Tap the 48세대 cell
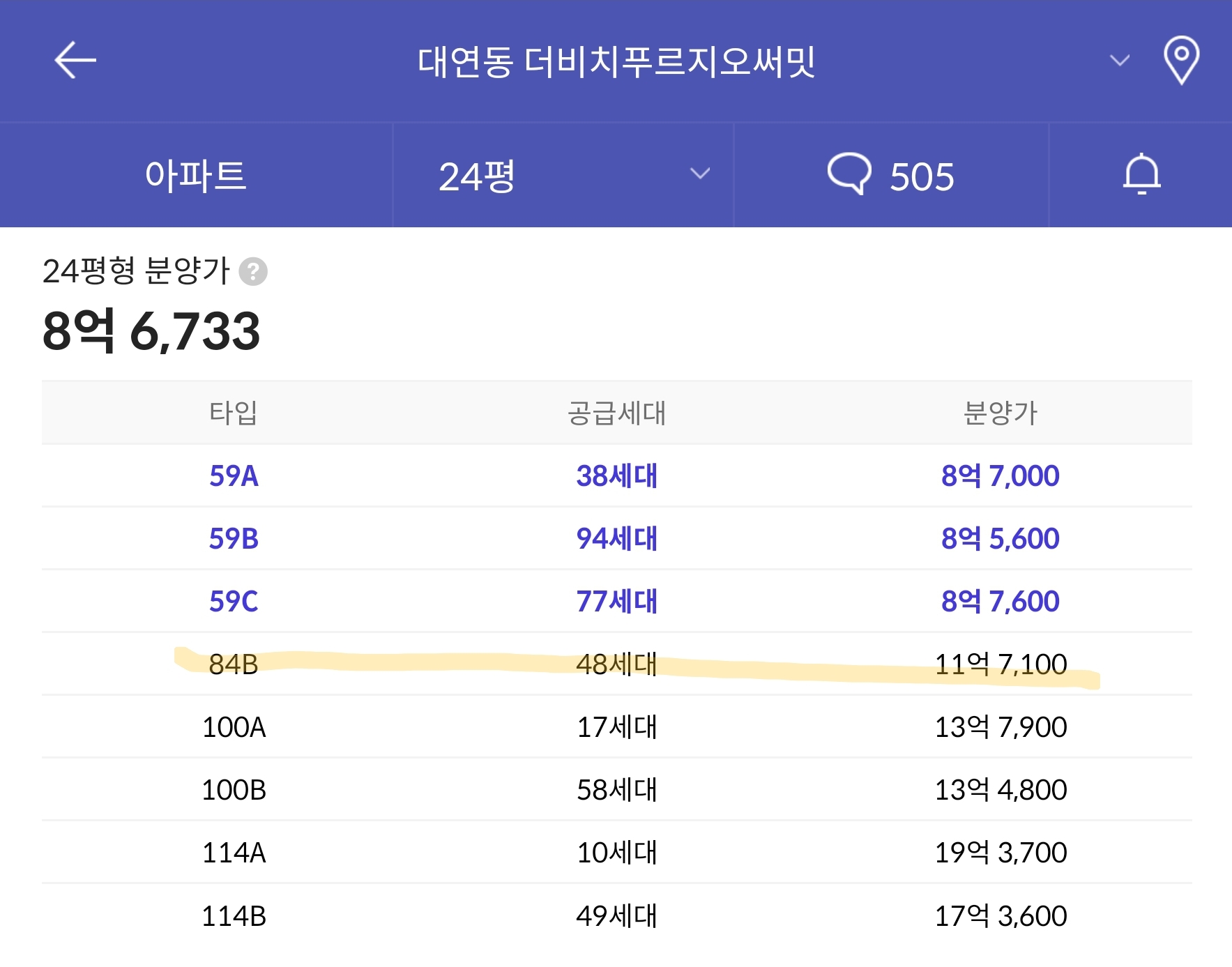Viewport: 1232px width, 967px height. point(617,664)
